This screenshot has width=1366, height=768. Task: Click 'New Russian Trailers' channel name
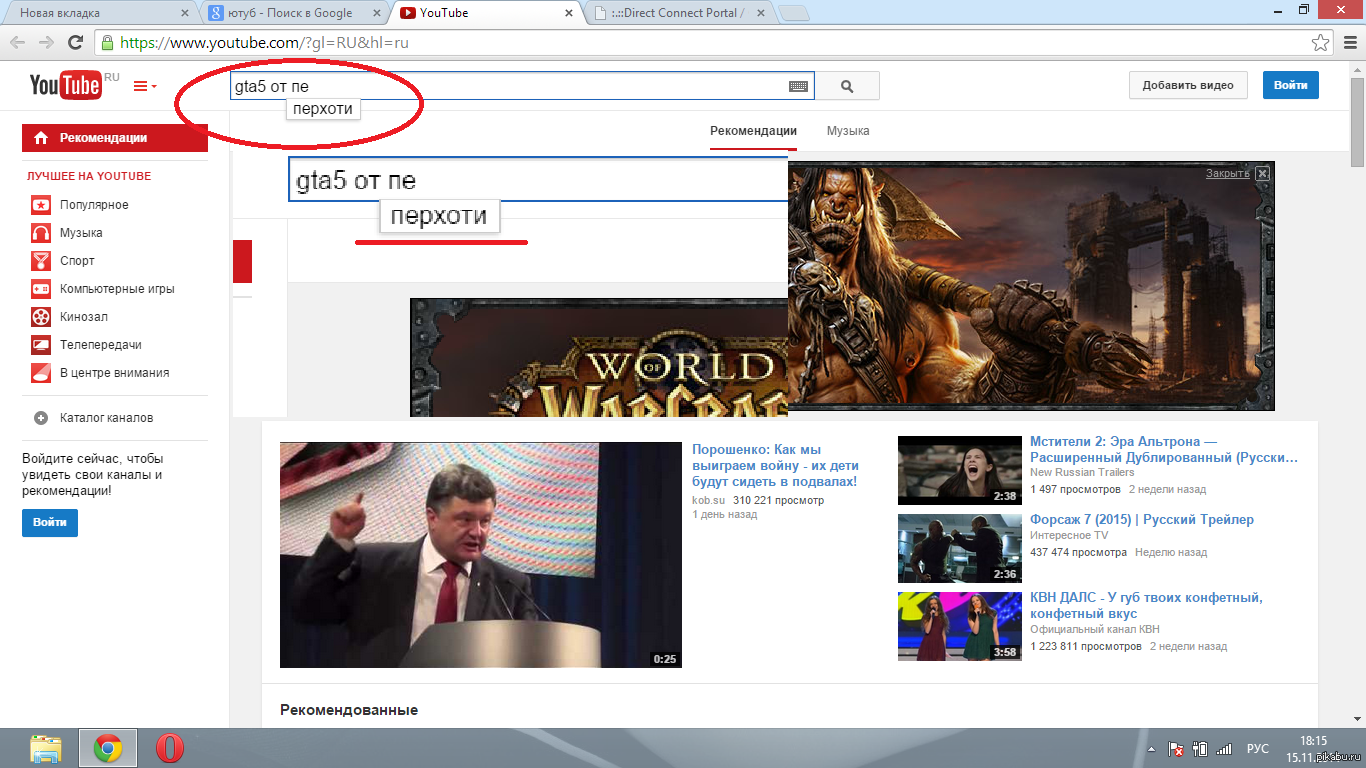[x=1082, y=472]
